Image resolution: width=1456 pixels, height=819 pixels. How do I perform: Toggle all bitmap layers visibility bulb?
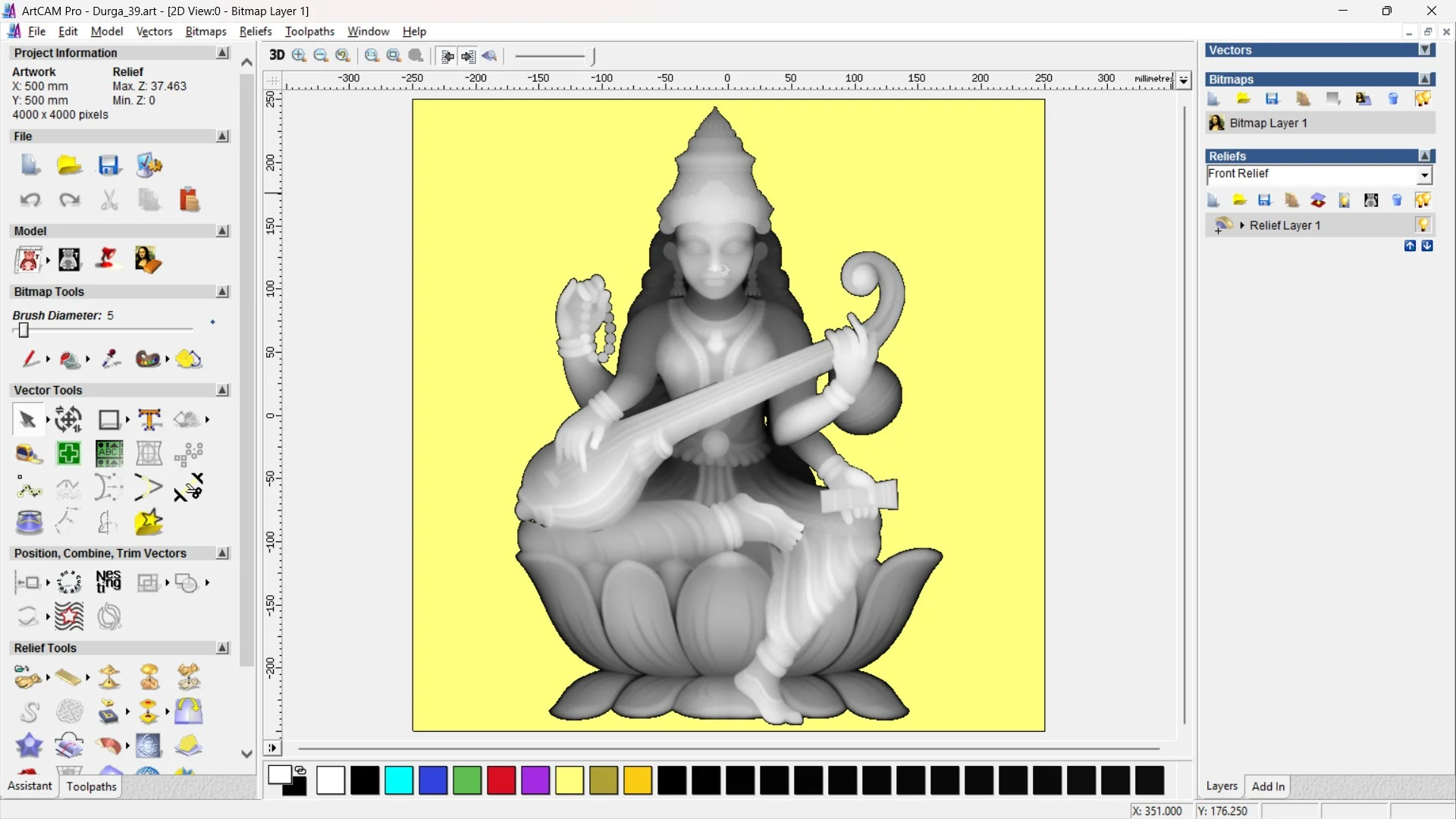[1423, 99]
